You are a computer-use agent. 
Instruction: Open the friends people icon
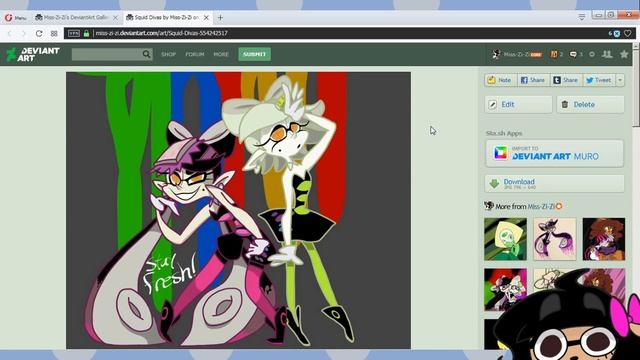pyautogui.click(x=607, y=54)
